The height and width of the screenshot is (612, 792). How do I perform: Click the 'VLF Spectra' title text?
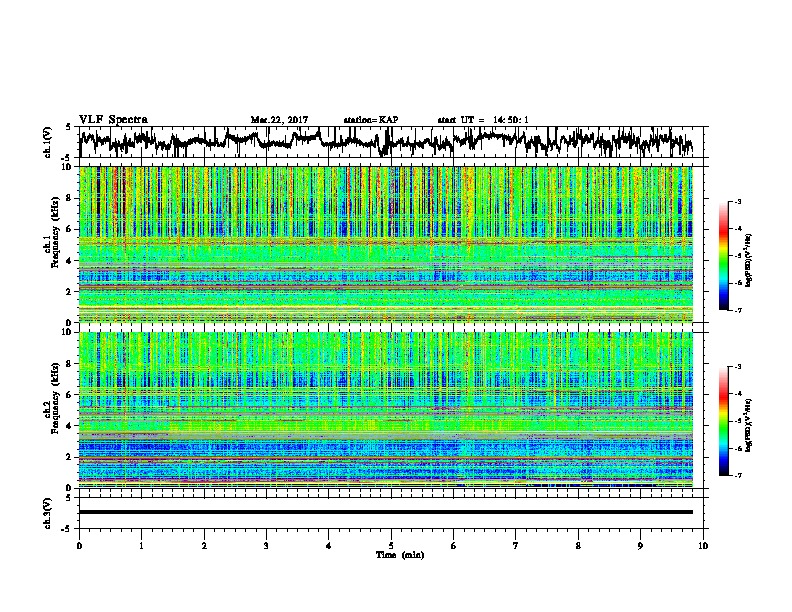tap(113, 120)
